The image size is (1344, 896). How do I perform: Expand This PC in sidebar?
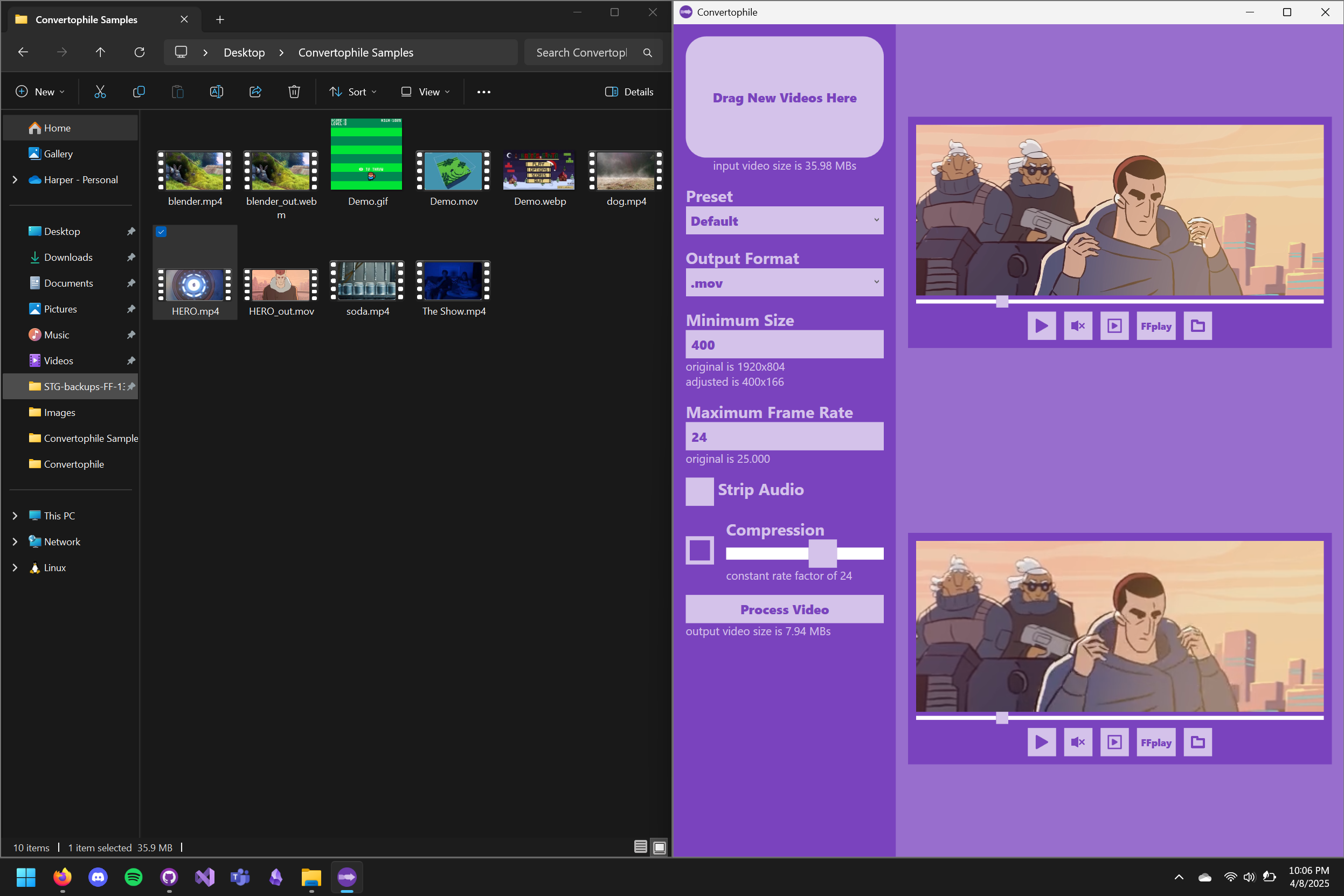click(16, 516)
